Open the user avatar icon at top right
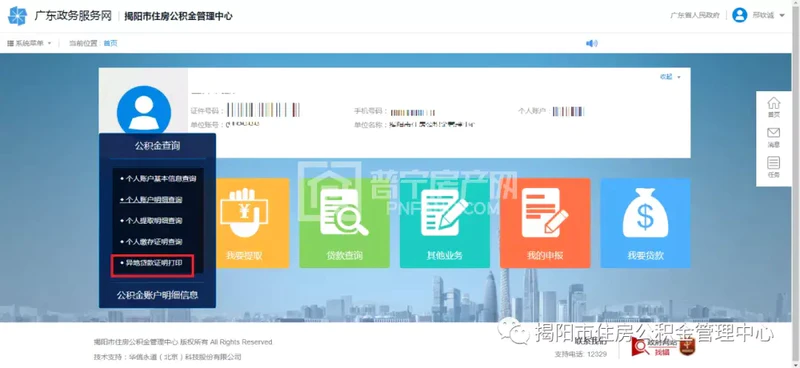The width and height of the screenshot is (800, 368). (x=739, y=15)
